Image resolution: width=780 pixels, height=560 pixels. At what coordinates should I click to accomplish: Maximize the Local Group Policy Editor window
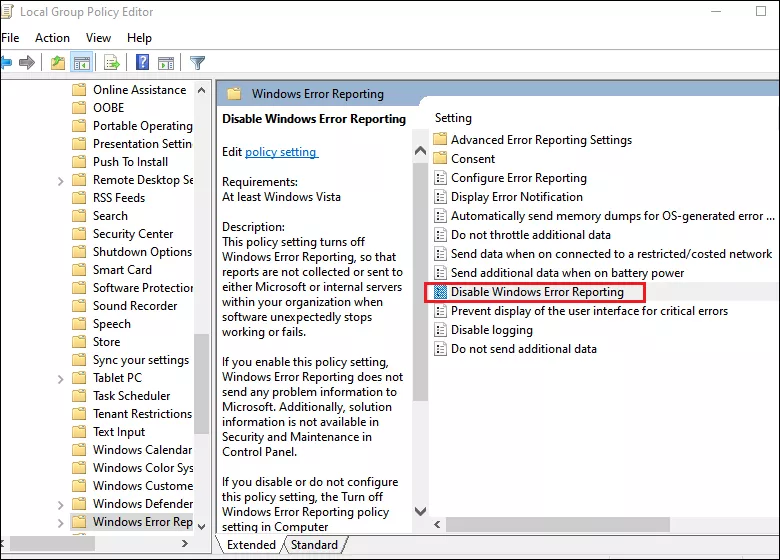click(x=761, y=11)
